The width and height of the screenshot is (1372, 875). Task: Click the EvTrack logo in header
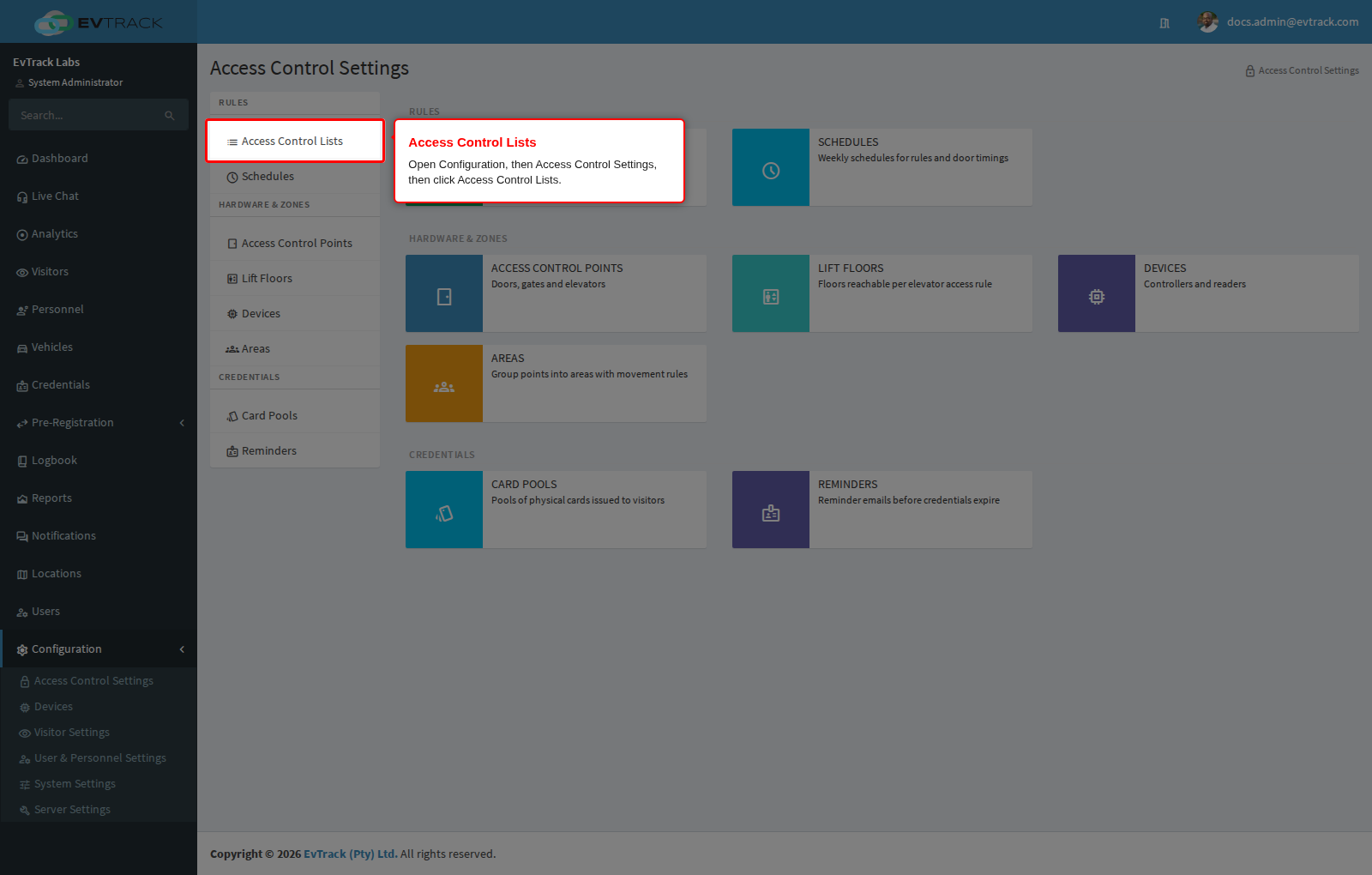99,22
